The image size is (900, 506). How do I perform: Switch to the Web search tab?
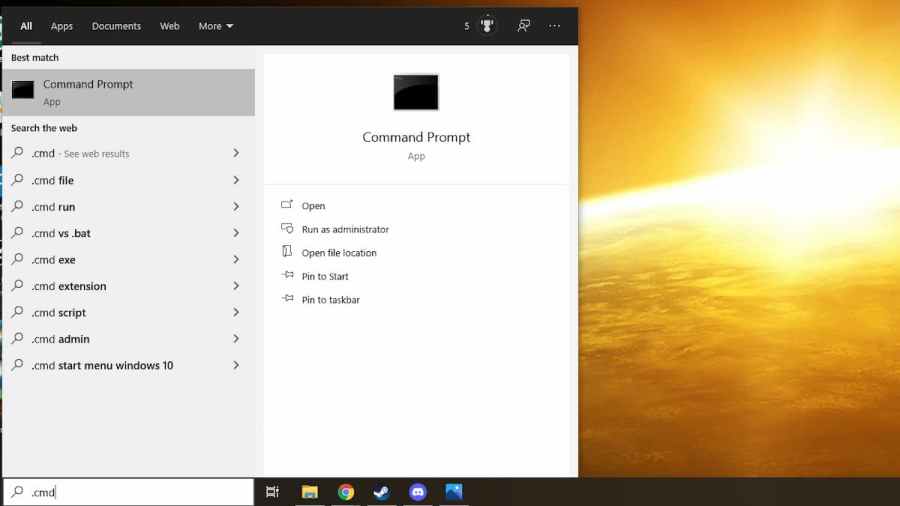(169, 26)
